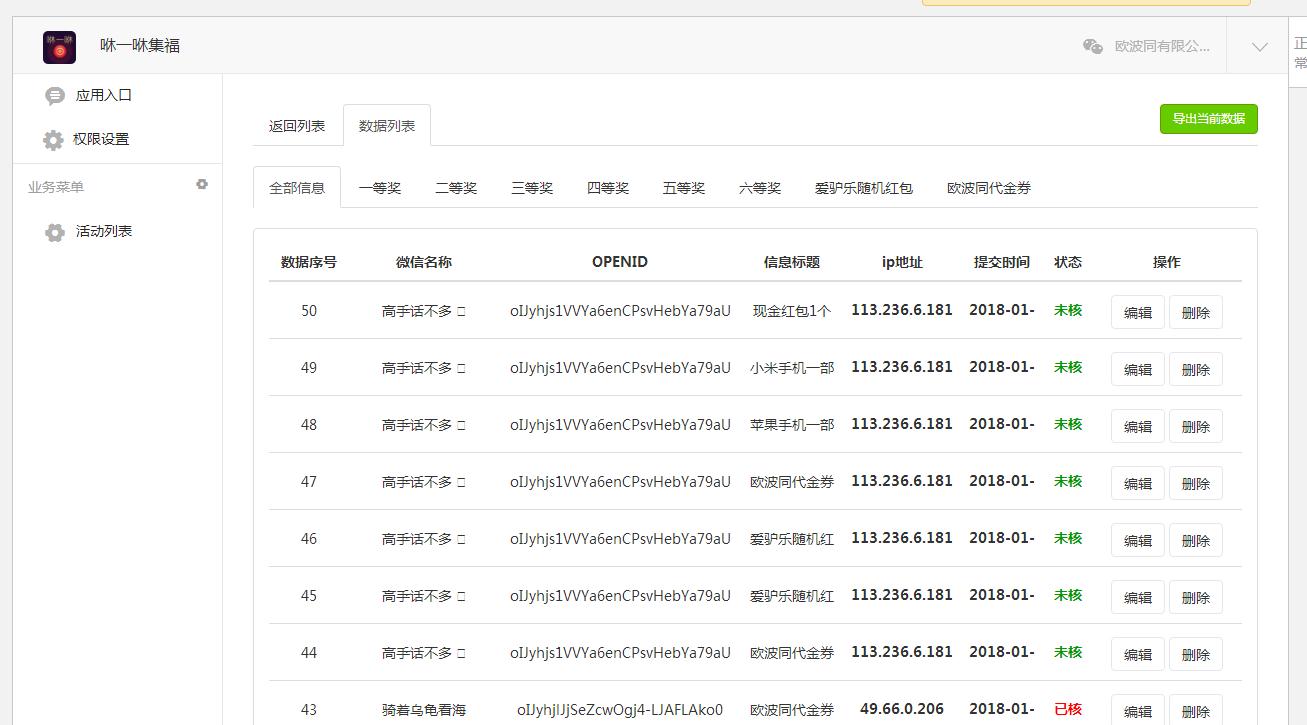This screenshot has width=1307, height=725.
Task: Select the 四等奖 filter tab
Action: coord(608,188)
